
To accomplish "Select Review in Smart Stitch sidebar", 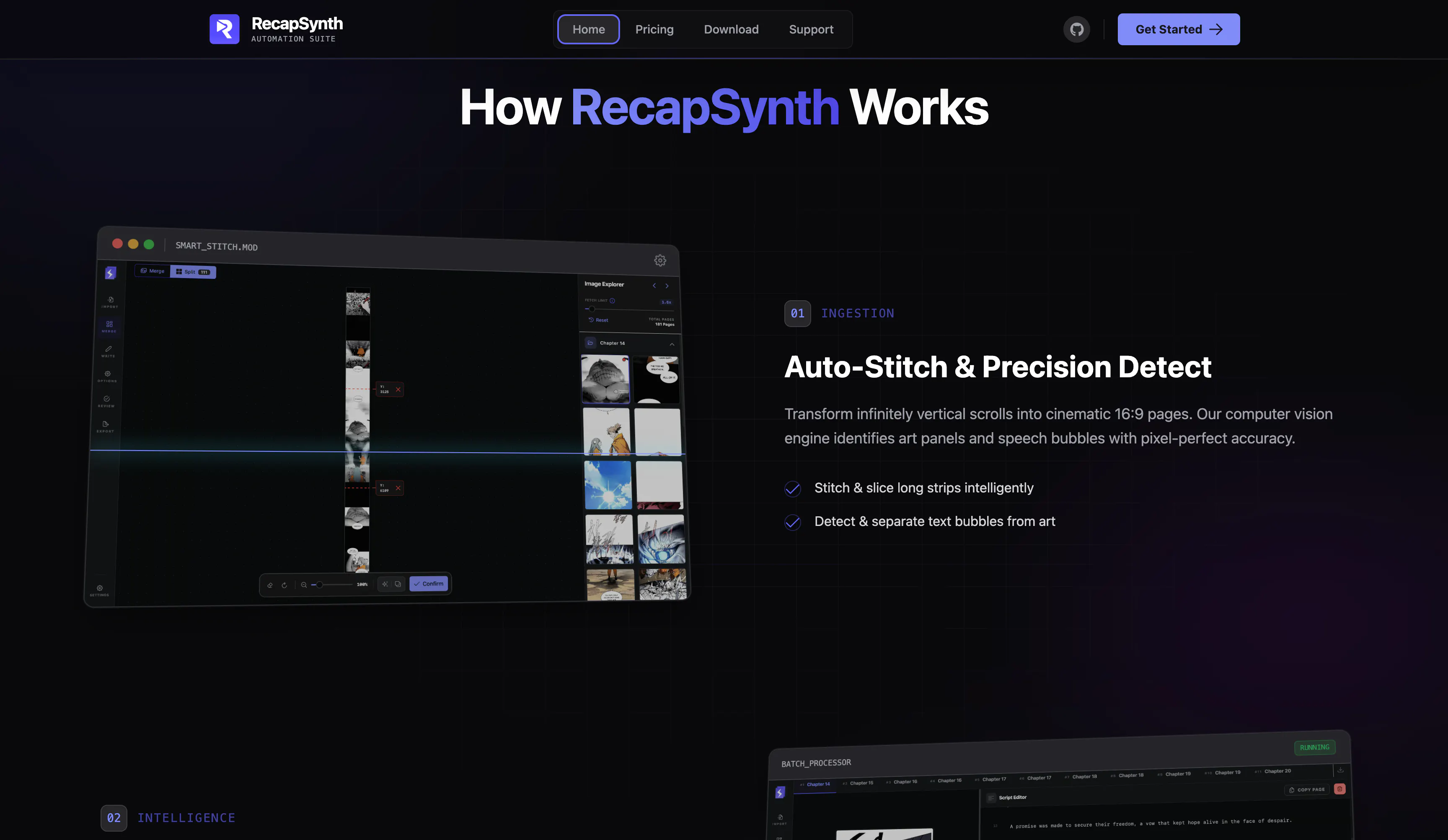I will pyautogui.click(x=106, y=401).
